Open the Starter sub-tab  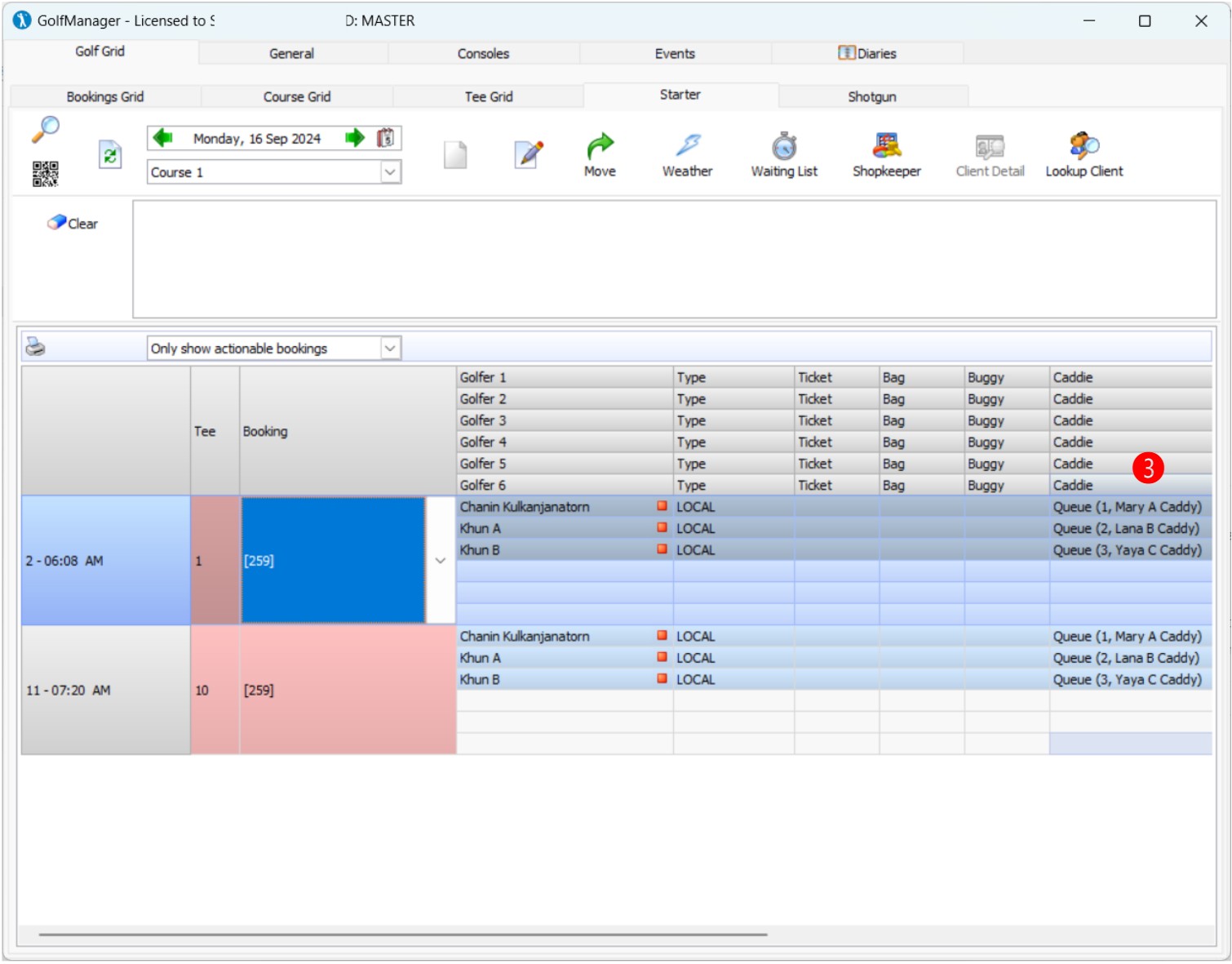(680, 95)
